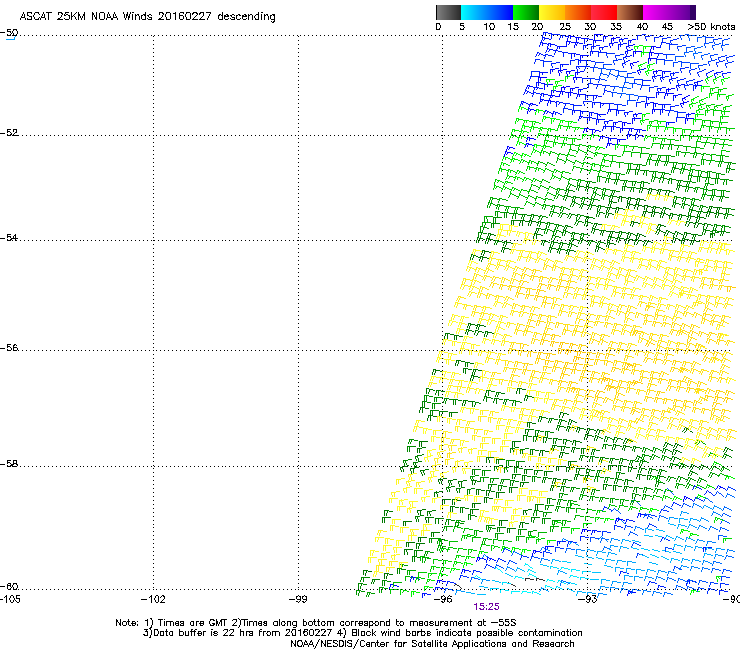
Task: Click the brown 35-40 knots legend color
Action: [x=630, y=12]
